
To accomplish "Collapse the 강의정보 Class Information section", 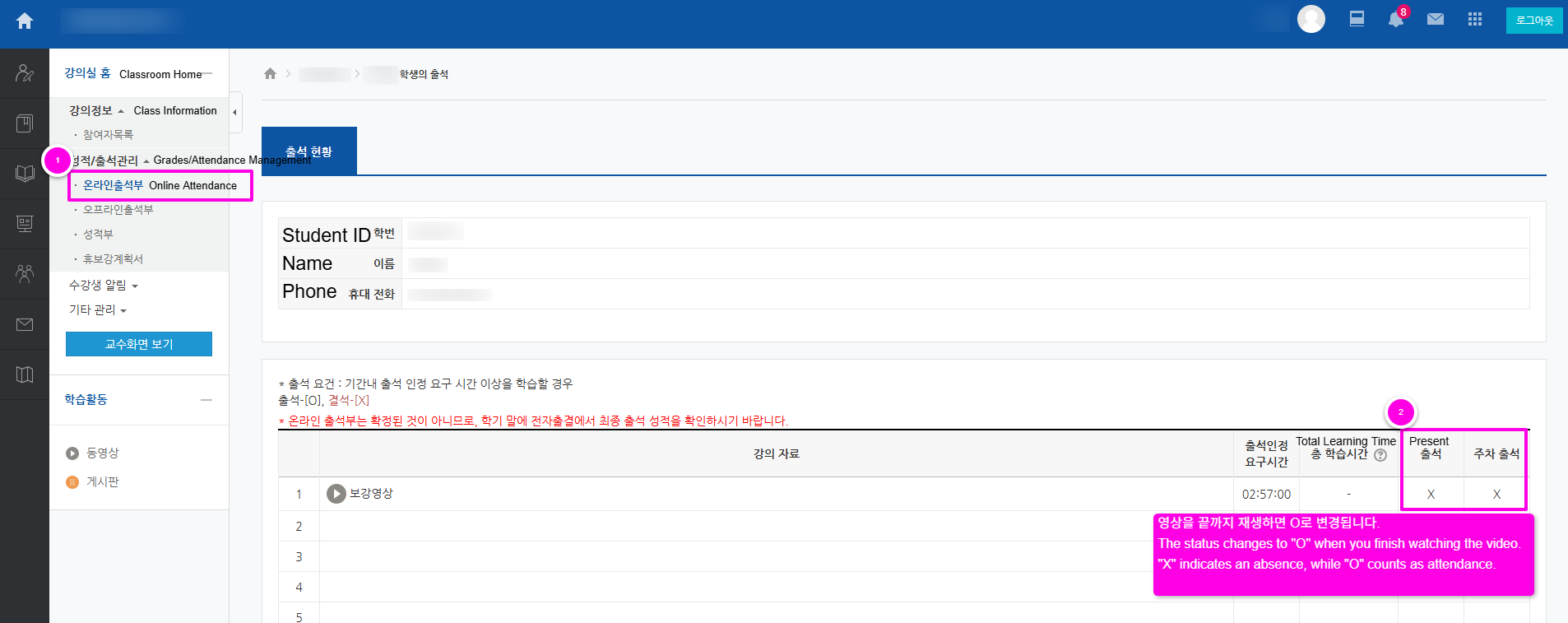I will [121, 111].
